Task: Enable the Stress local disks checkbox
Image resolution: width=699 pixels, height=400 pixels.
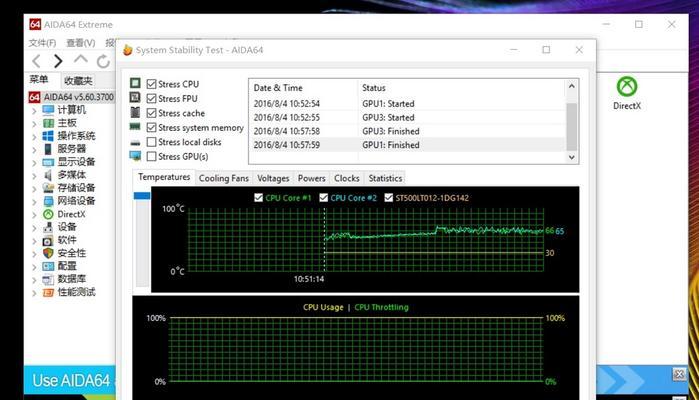Action: coord(151,142)
